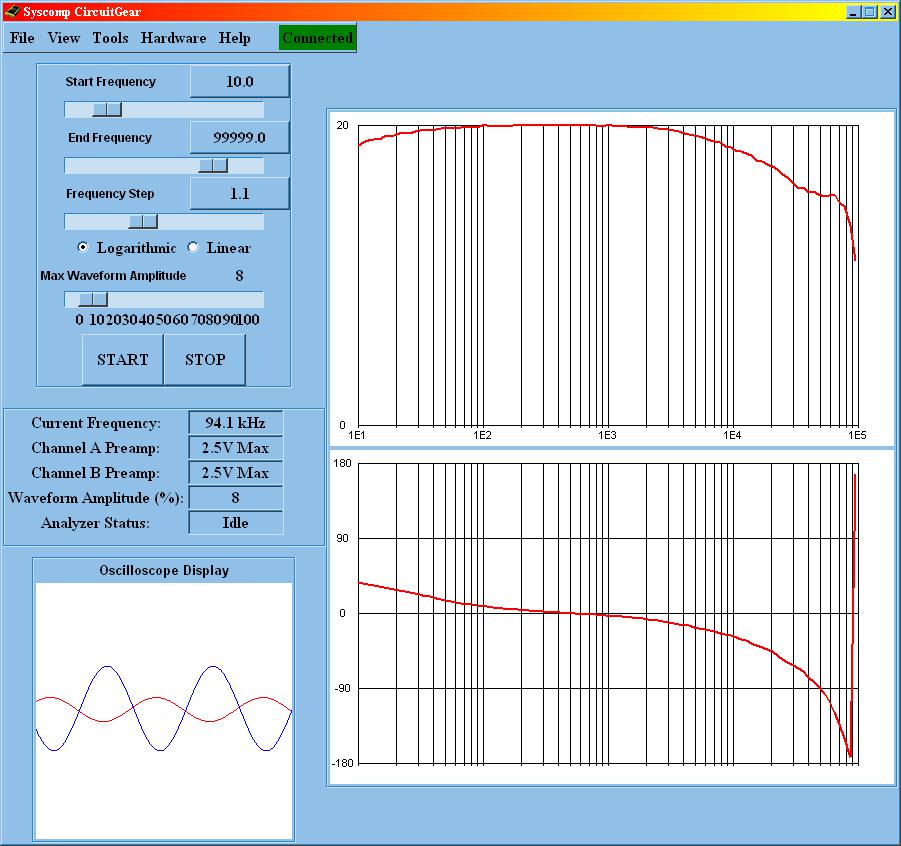
Task: Click the Syscomp CircuitGear title bar icon
Action: (x=12, y=12)
